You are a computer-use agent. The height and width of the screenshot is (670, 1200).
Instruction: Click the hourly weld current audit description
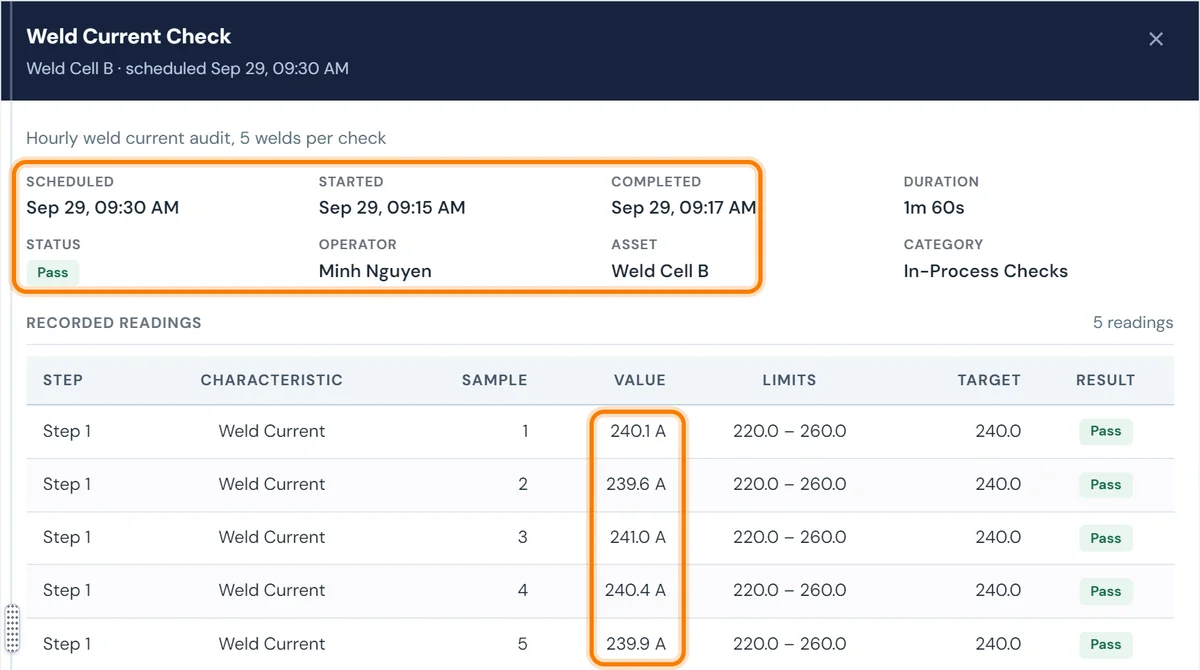206,138
